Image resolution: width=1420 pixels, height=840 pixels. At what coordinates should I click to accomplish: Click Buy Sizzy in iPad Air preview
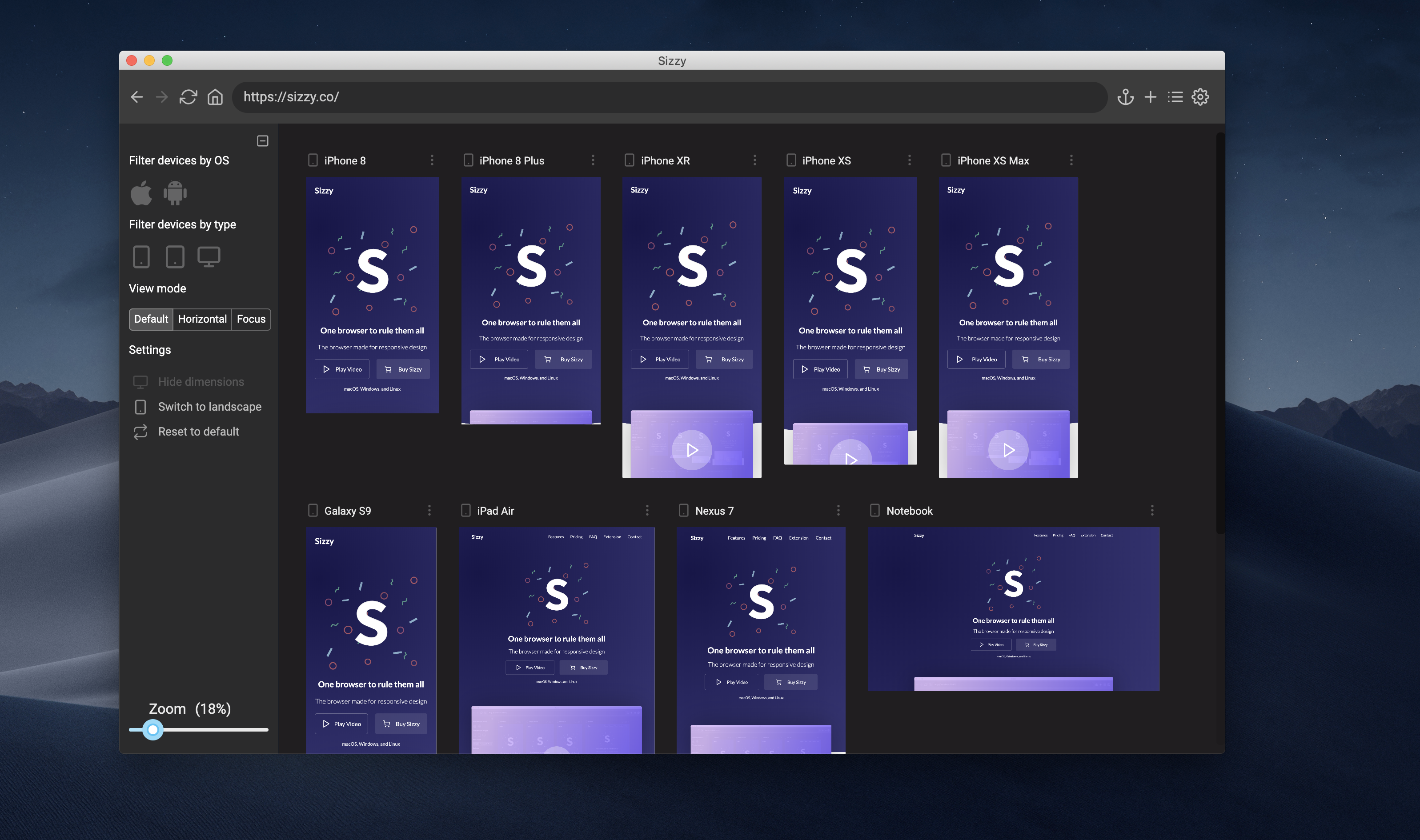tap(584, 668)
